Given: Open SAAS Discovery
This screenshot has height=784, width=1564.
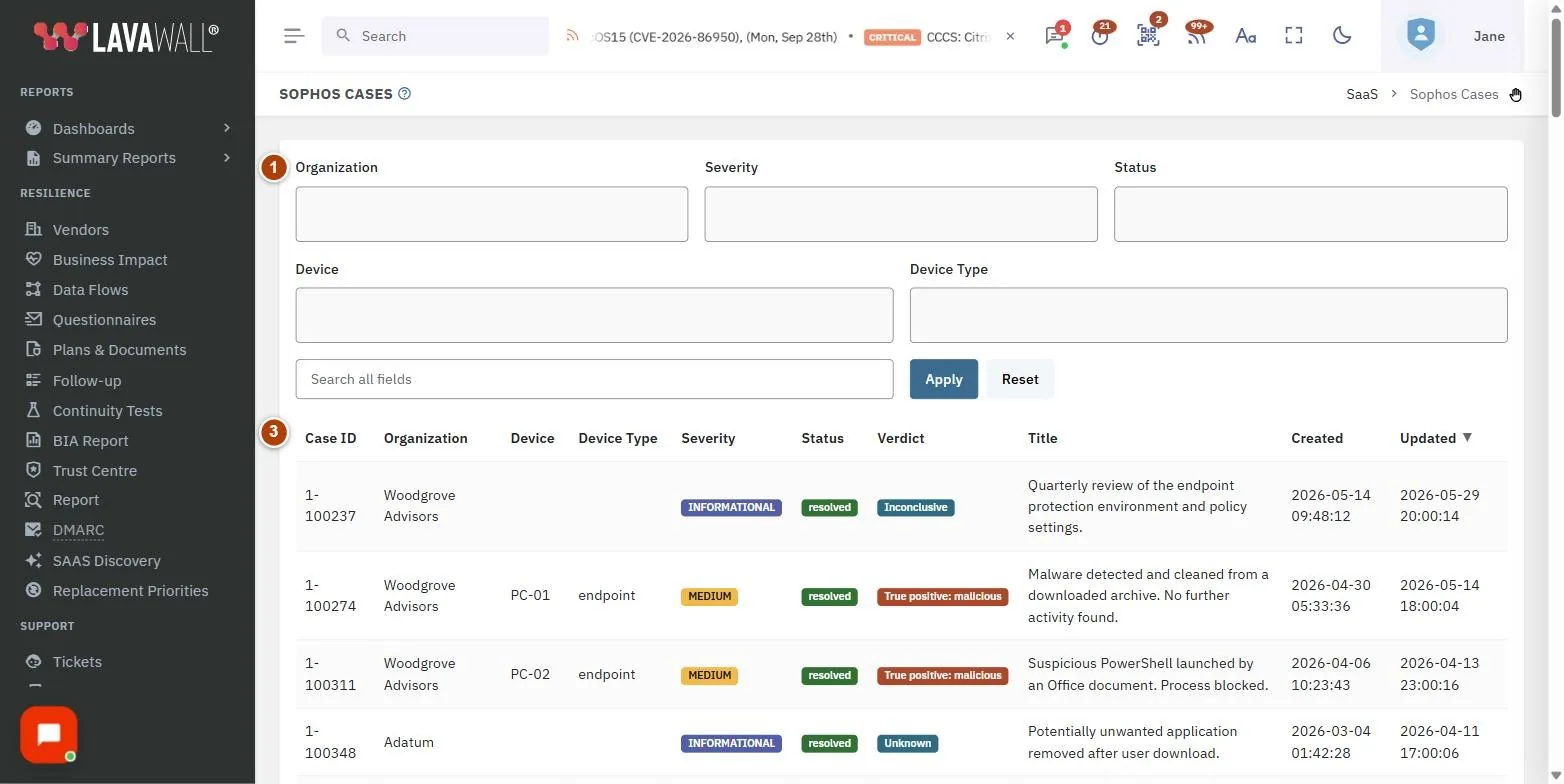Looking at the screenshot, I should coord(106,560).
